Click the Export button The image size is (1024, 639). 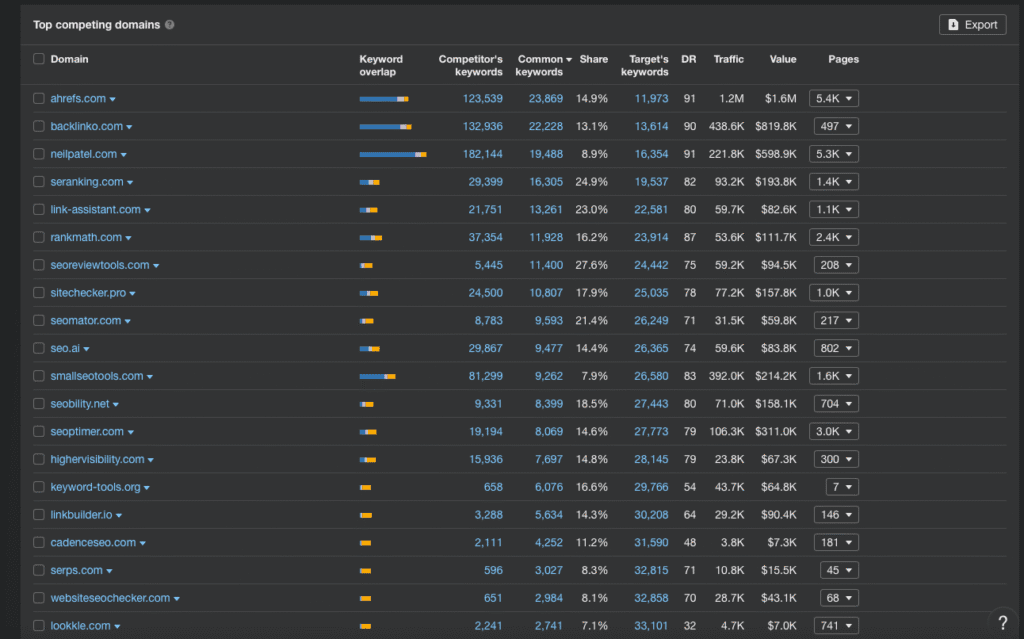point(972,25)
